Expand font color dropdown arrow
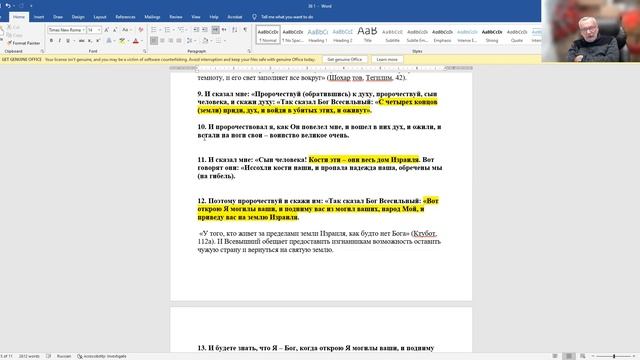Viewport: 640px width, 360px height. tap(141, 41)
